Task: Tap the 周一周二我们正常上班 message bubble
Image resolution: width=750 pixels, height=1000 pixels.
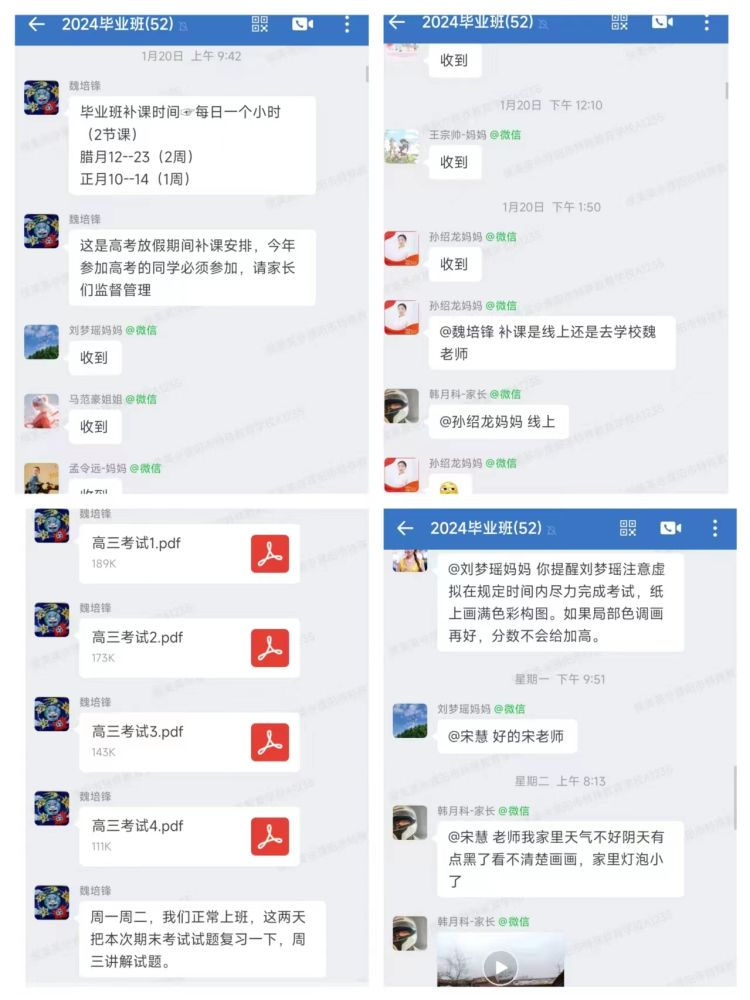Action: pyautogui.click(x=202, y=939)
